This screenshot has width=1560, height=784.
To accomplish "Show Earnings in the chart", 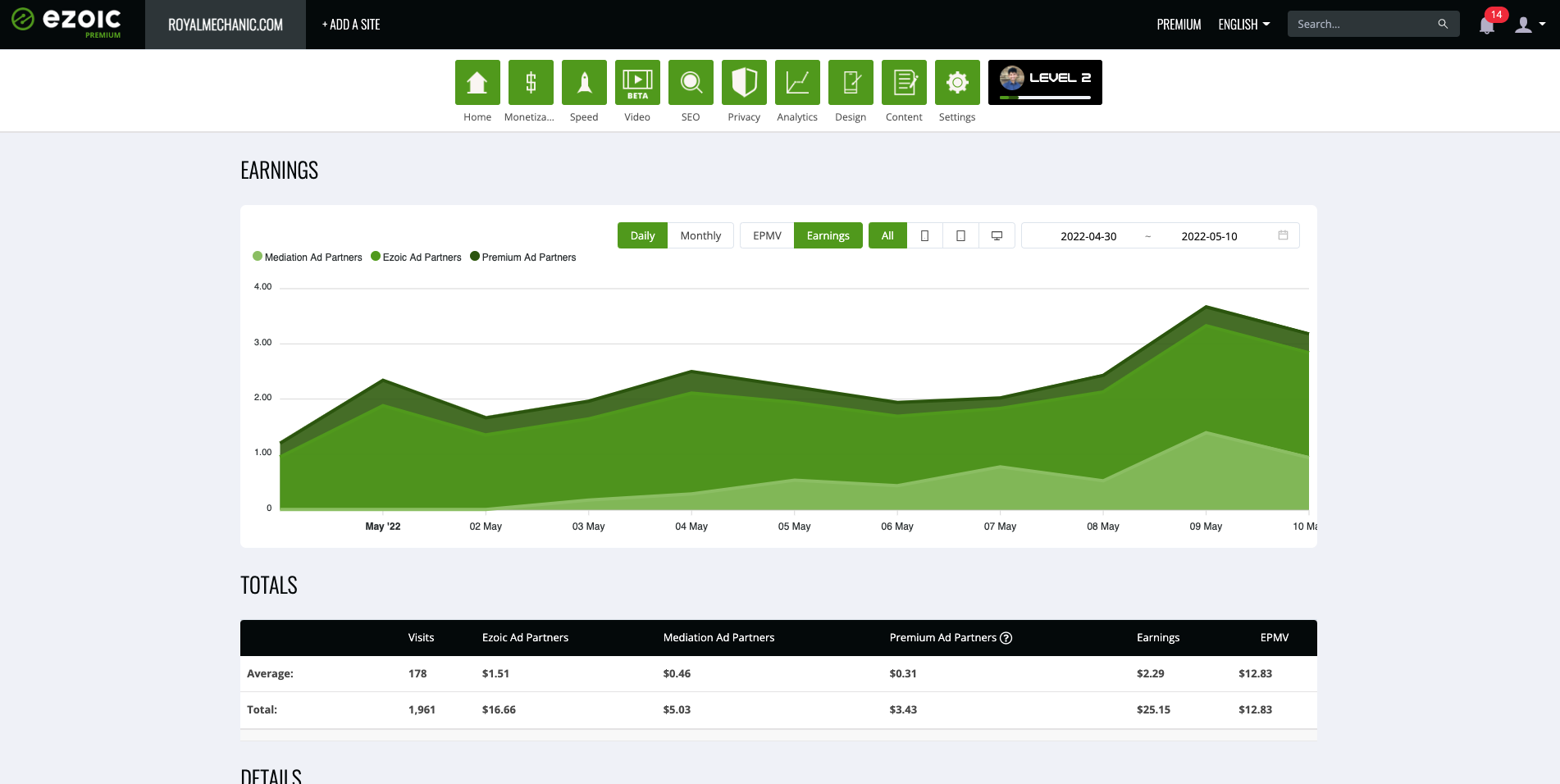I will [828, 235].
